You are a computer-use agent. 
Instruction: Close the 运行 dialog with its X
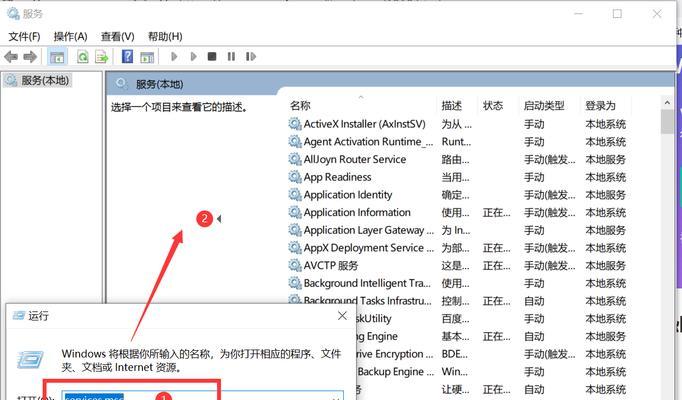coord(342,316)
